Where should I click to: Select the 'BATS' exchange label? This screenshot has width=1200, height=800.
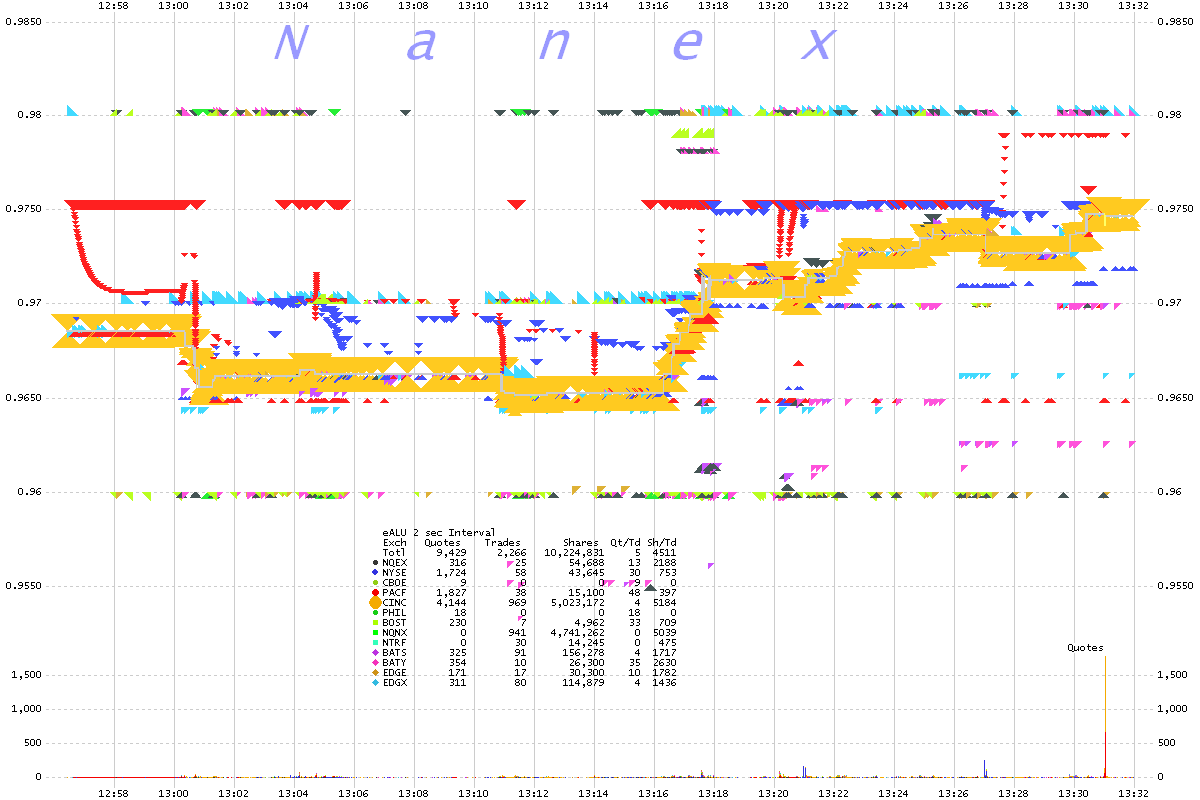pos(395,653)
